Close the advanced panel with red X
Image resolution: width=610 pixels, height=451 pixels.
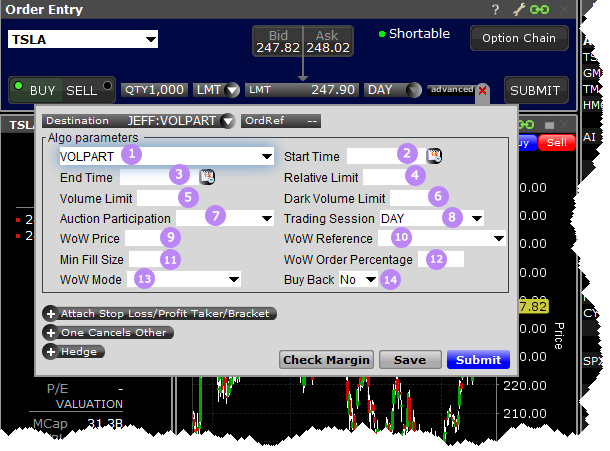coord(483,90)
